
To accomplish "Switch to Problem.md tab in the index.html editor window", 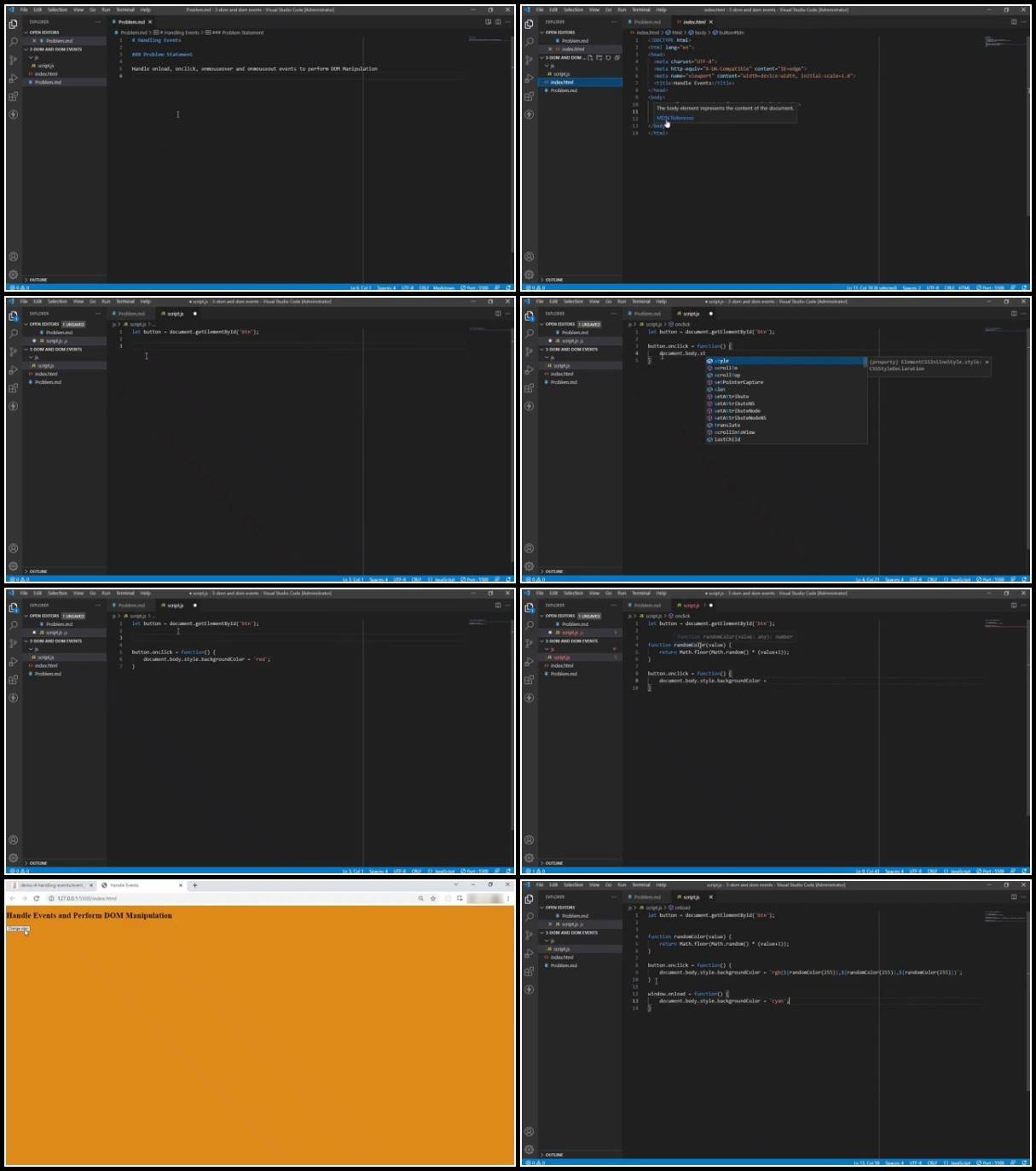I will pyautogui.click(x=647, y=22).
